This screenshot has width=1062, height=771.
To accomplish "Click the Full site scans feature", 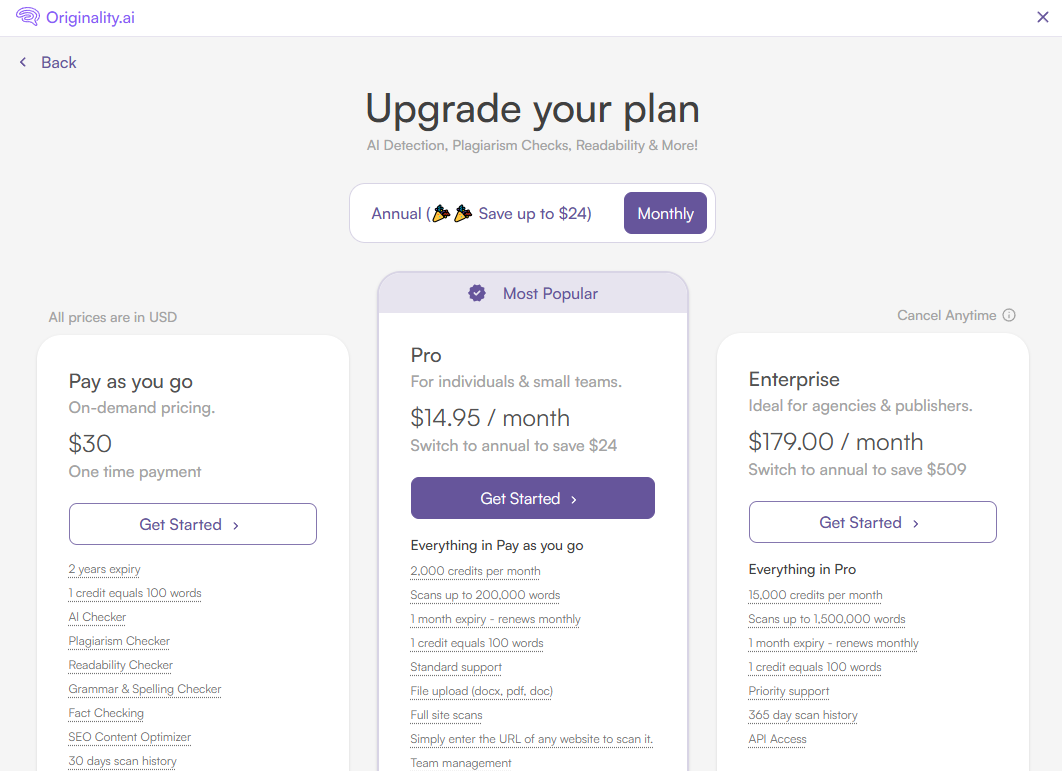I will (x=446, y=715).
